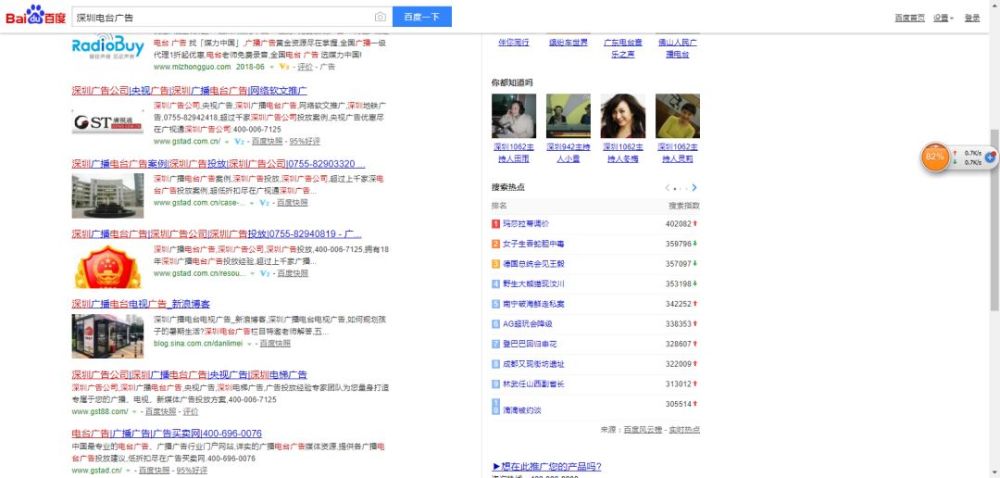The width and height of the screenshot is (1000, 478).
Task: Click the RadioBuy logo image
Action: click(x=108, y=47)
